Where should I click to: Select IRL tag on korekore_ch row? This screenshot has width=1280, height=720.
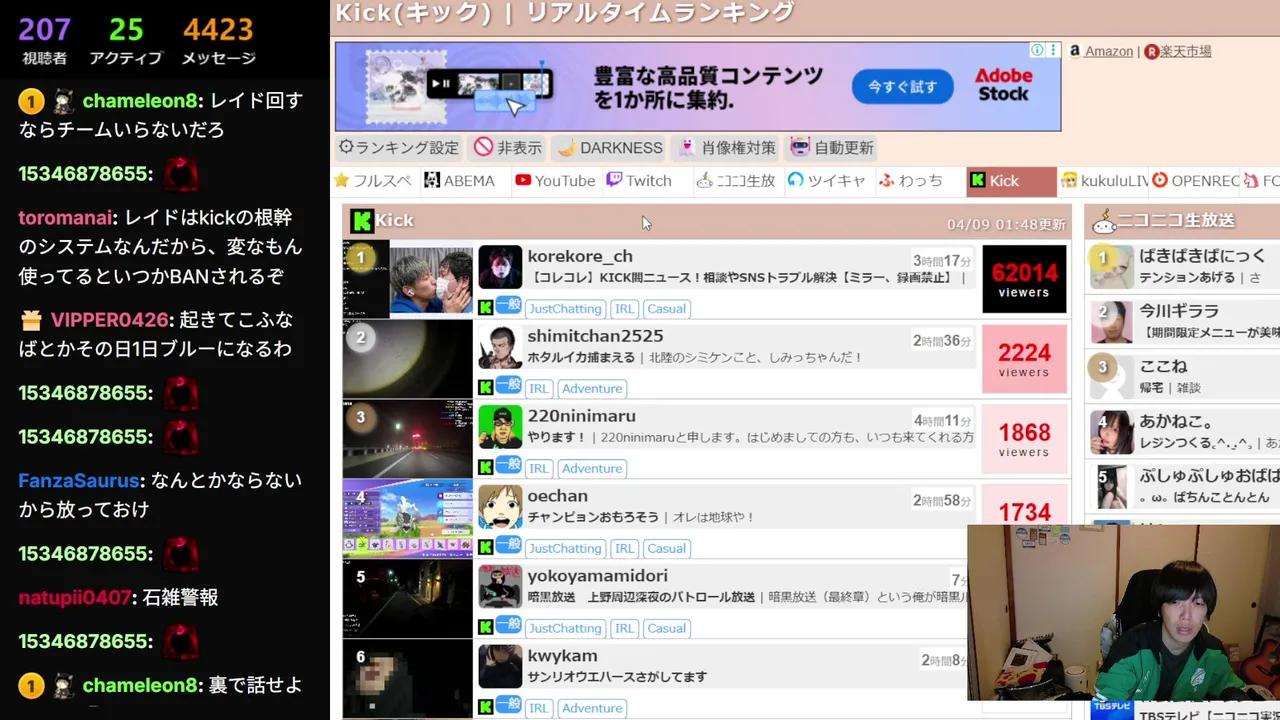[x=625, y=308]
